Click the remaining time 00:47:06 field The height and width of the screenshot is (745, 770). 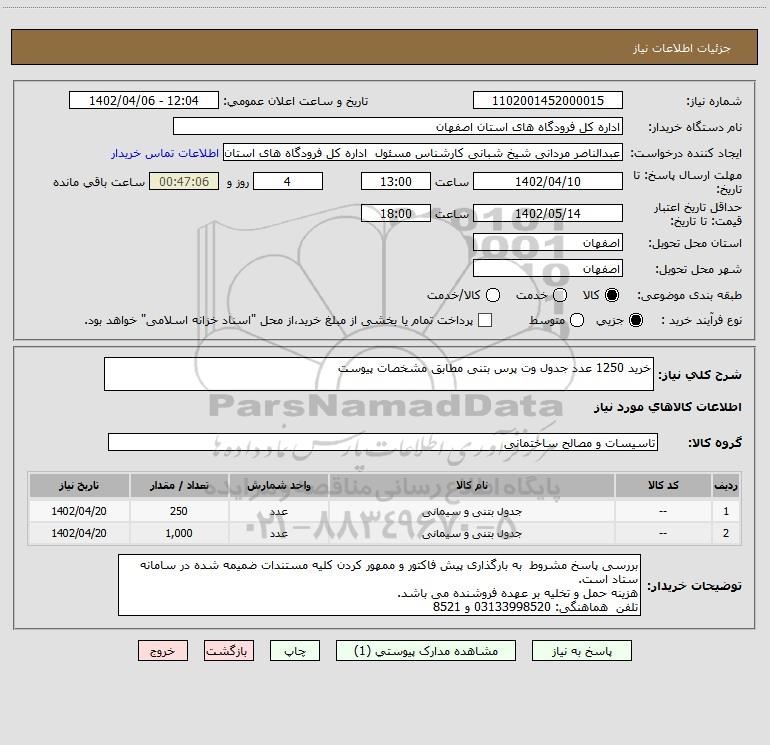click(184, 182)
